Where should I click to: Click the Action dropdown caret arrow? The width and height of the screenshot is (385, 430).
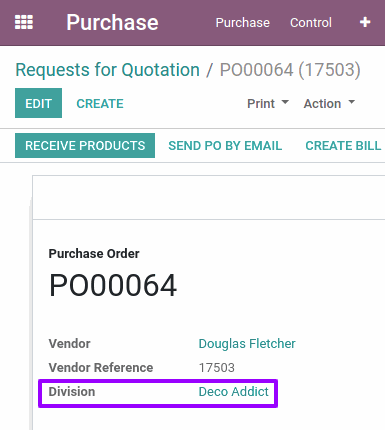(x=351, y=102)
